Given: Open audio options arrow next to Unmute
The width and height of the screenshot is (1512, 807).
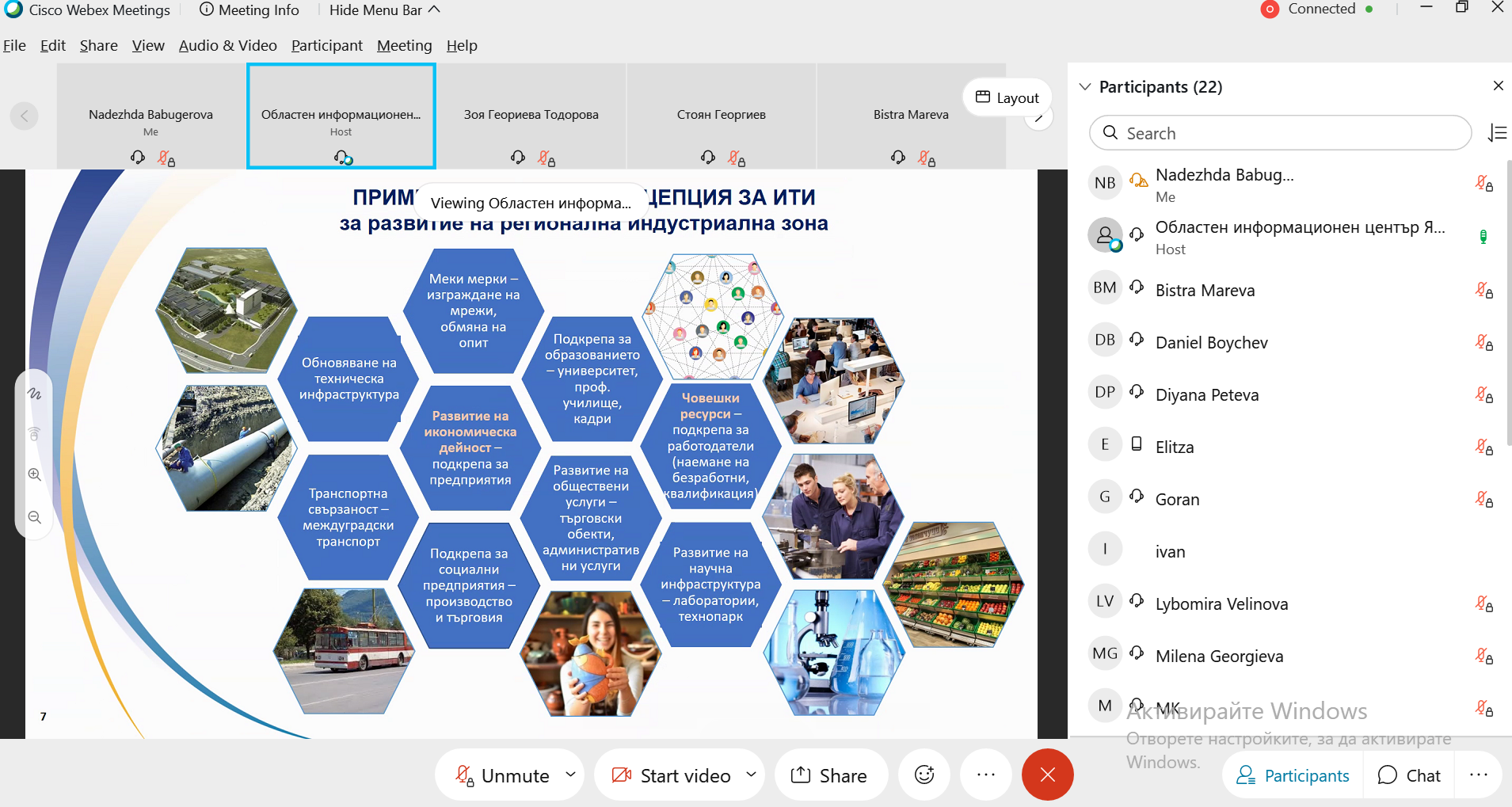Looking at the screenshot, I should [570, 775].
